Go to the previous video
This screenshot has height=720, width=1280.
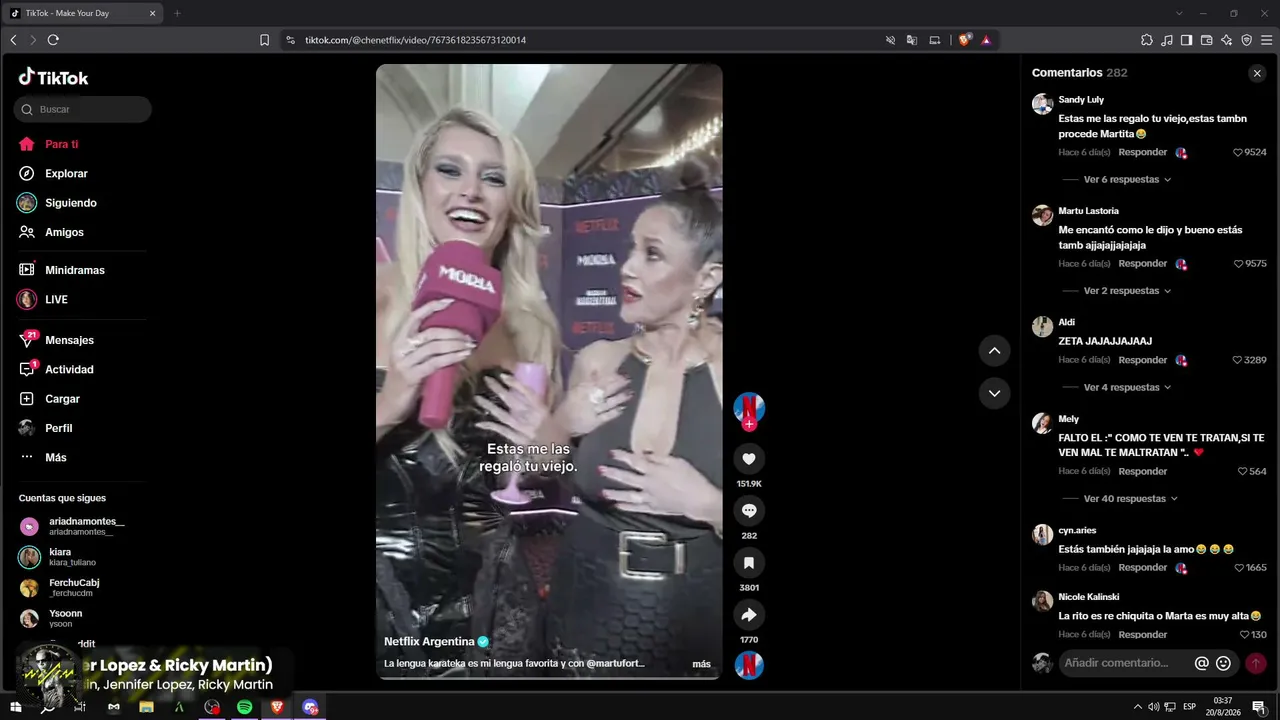pyautogui.click(x=994, y=350)
